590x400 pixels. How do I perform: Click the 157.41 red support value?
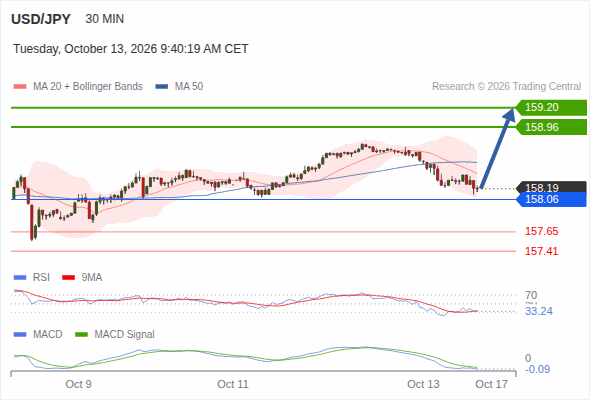(541, 251)
